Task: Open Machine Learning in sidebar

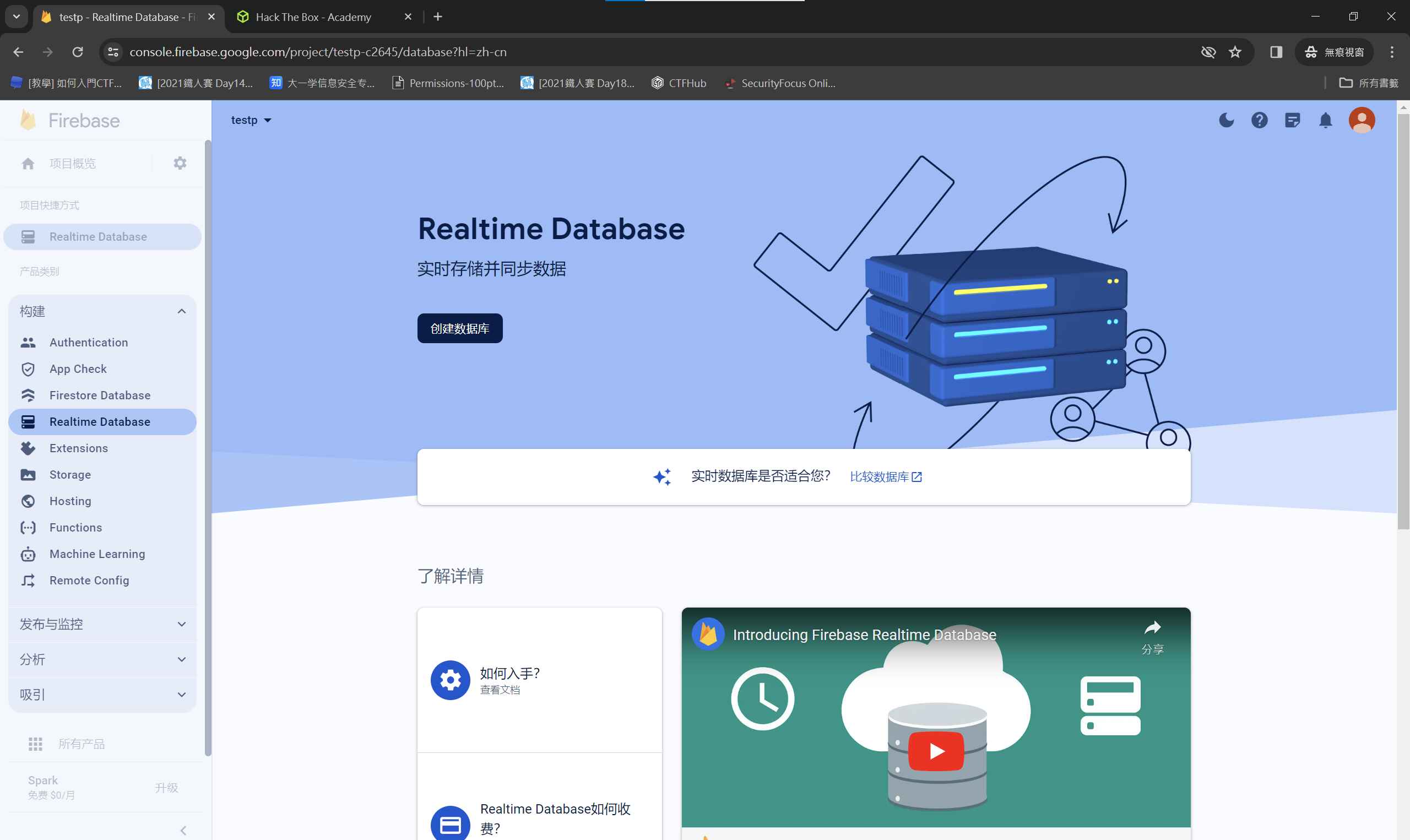Action: point(97,554)
